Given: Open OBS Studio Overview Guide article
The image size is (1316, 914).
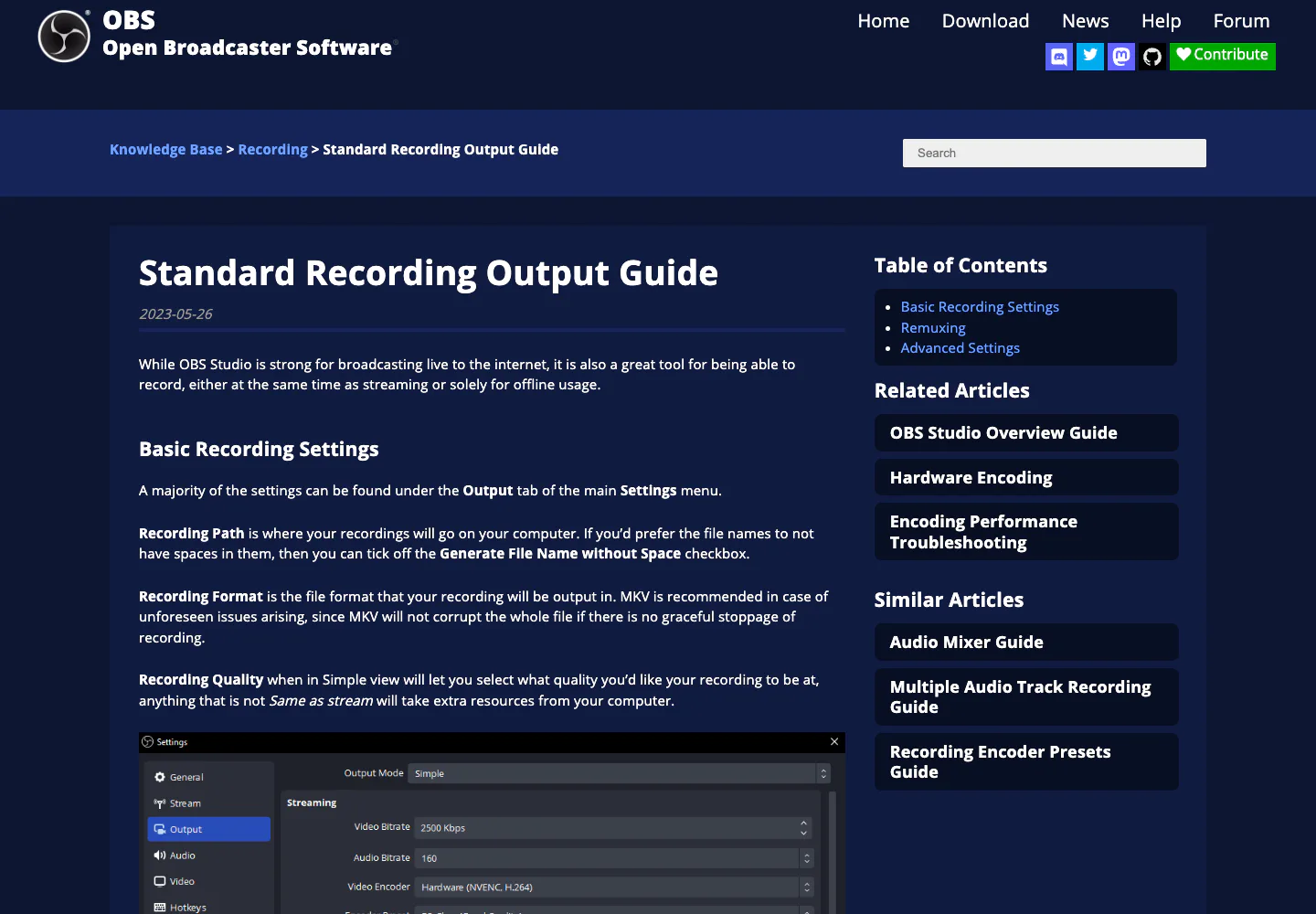Looking at the screenshot, I should (x=1026, y=433).
